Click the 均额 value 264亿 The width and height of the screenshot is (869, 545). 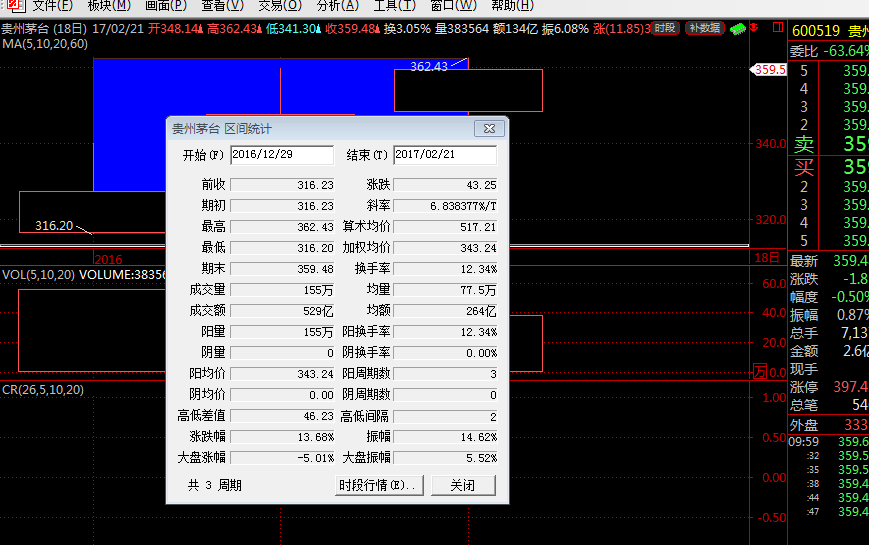[445, 311]
